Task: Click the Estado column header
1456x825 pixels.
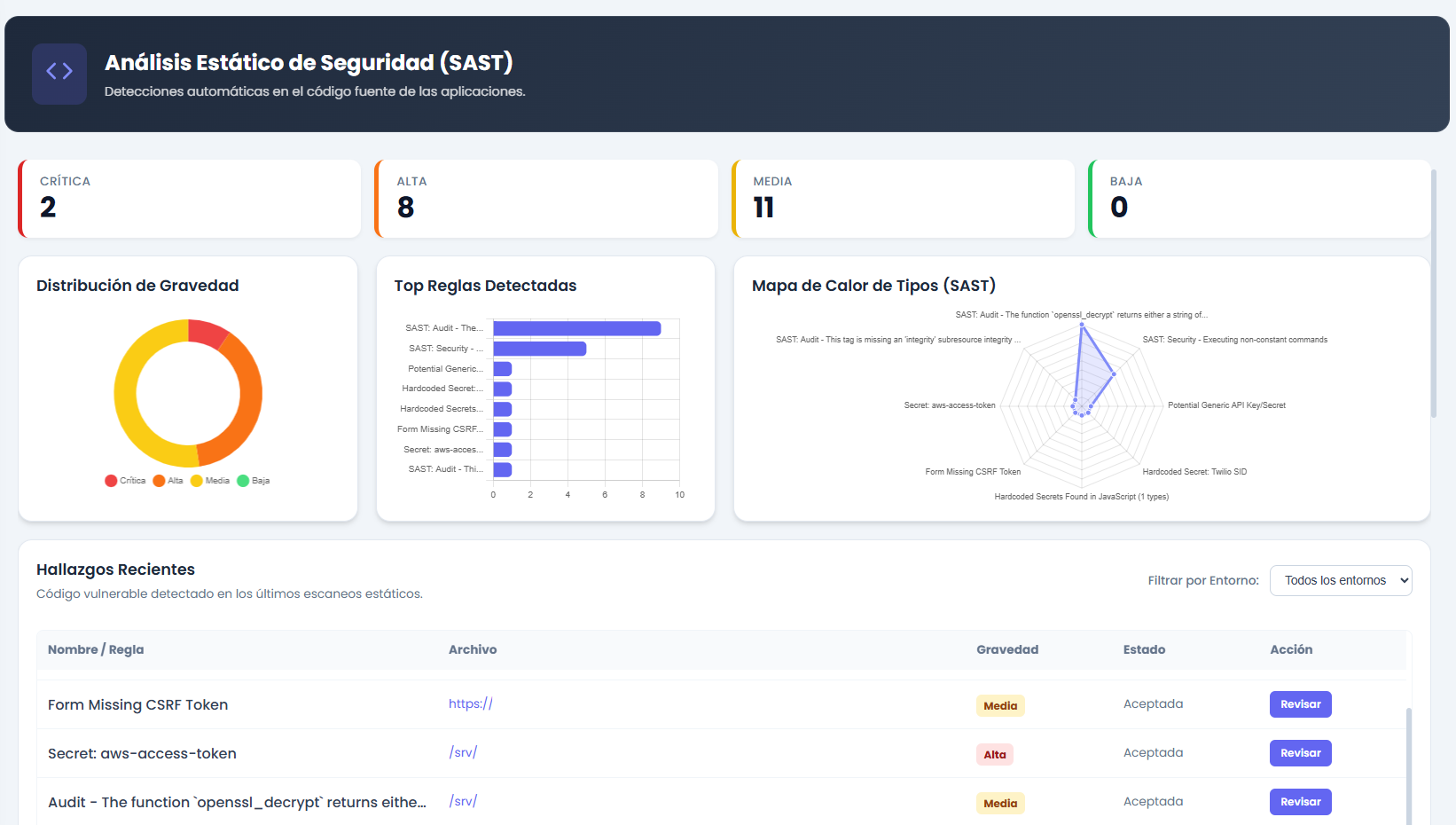Action: pos(1144,649)
